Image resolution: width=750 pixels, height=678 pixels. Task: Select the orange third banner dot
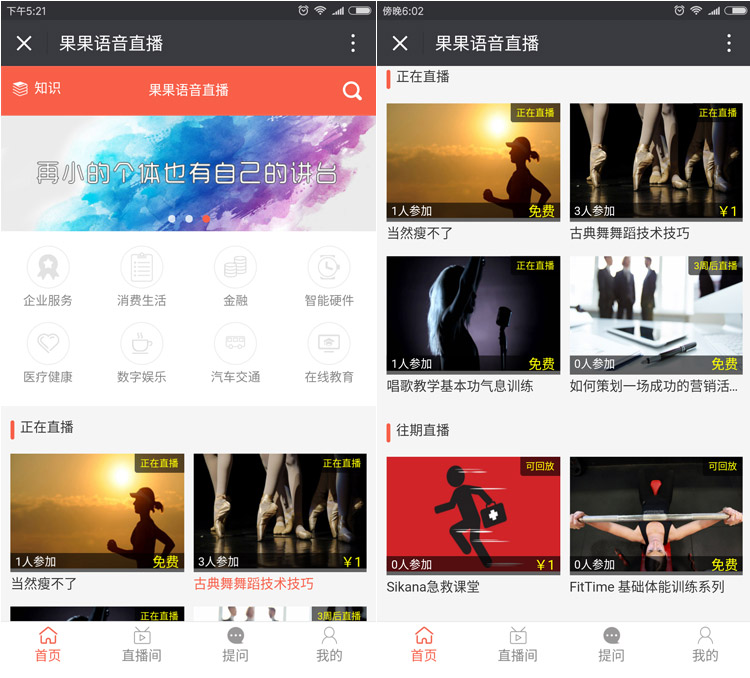tap(206, 219)
